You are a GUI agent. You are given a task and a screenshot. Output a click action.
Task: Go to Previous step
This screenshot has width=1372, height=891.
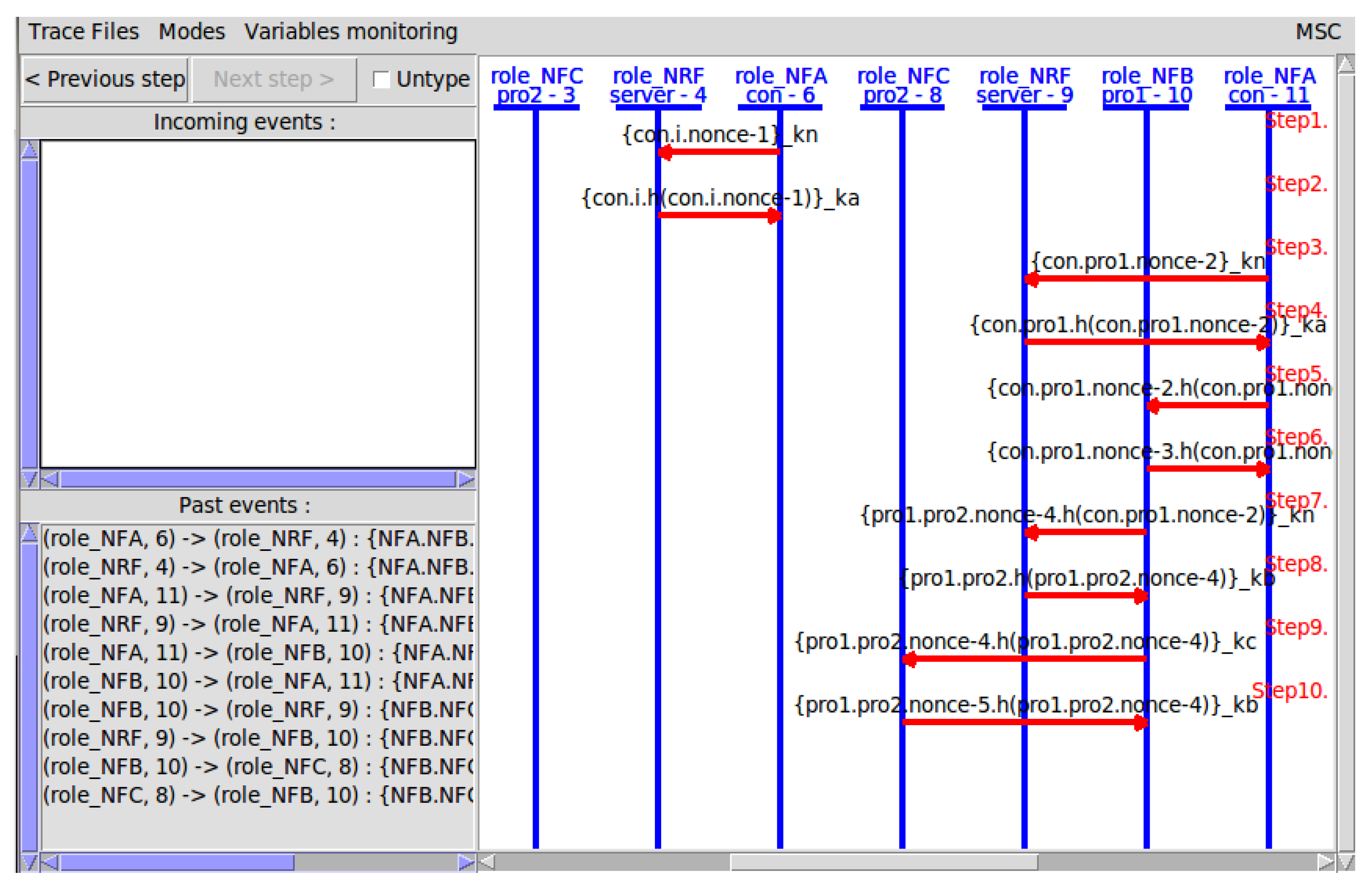[x=105, y=80]
